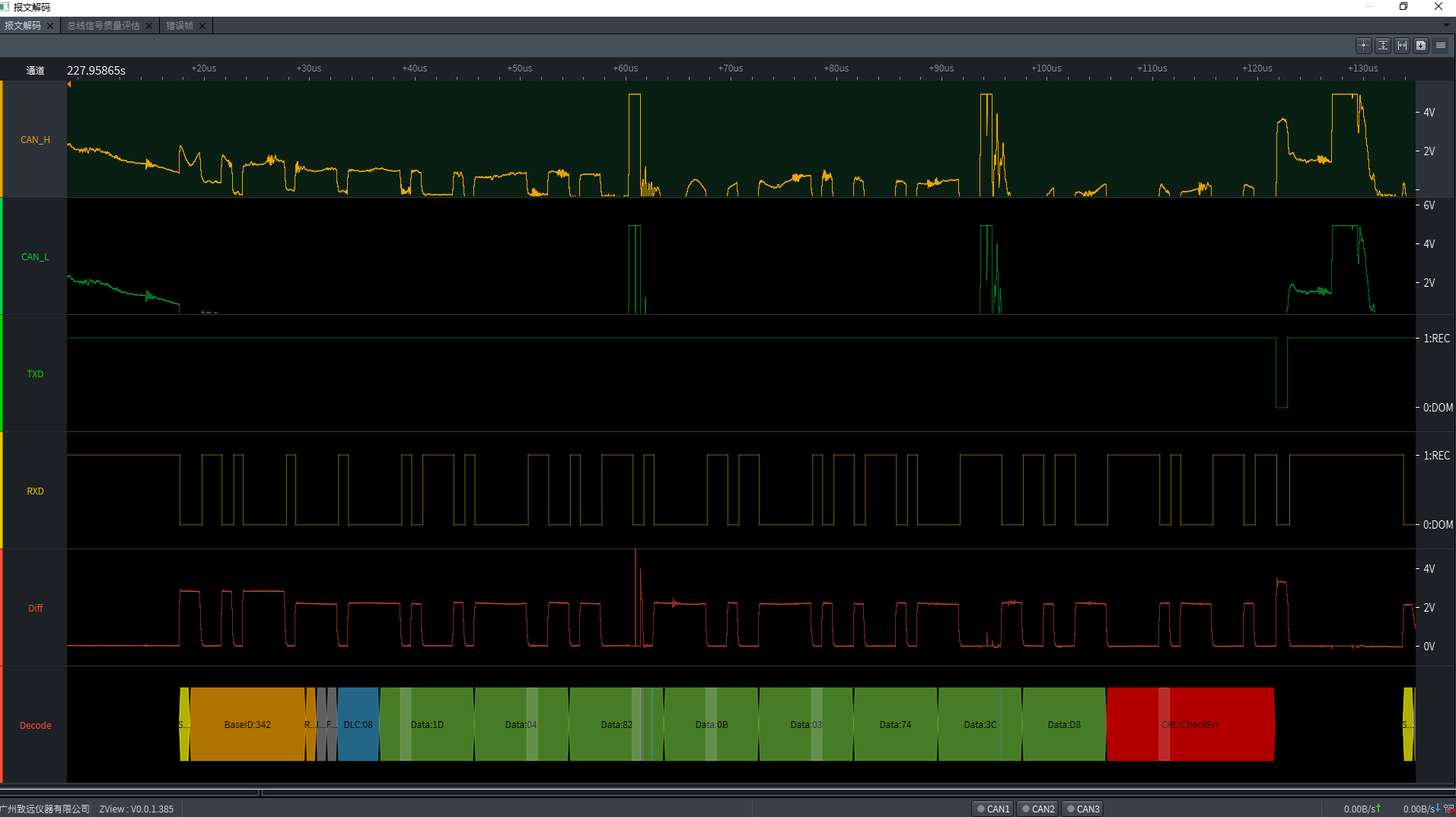The width and height of the screenshot is (1456, 817).
Task: Click the horizontal fit width tool
Action: [1402, 46]
